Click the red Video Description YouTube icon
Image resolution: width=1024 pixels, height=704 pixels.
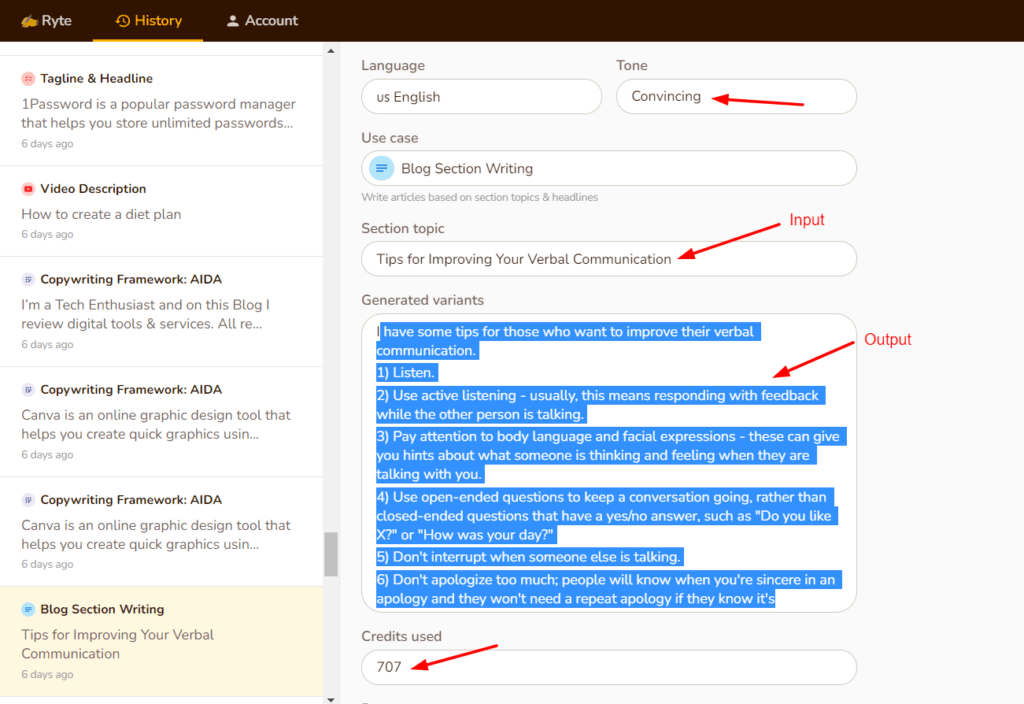(30, 188)
